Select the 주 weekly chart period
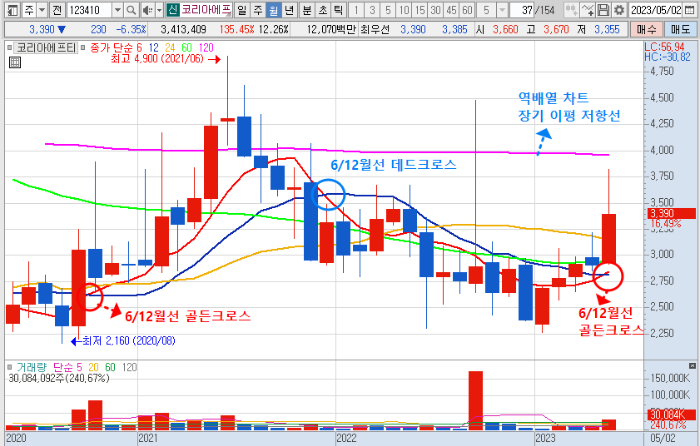The height and width of the screenshot is (446, 700). pyautogui.click(x=258, y=10)
